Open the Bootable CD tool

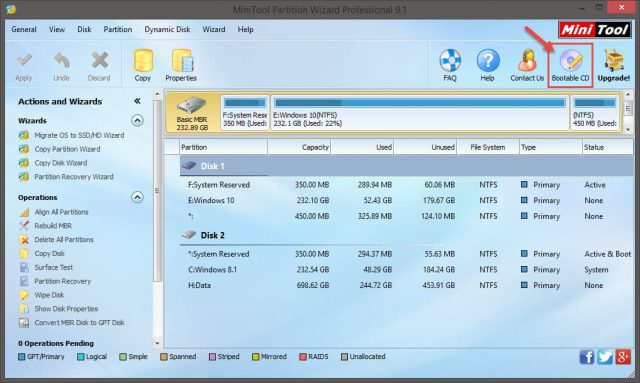pyautogui.click(x=570, y=65)
